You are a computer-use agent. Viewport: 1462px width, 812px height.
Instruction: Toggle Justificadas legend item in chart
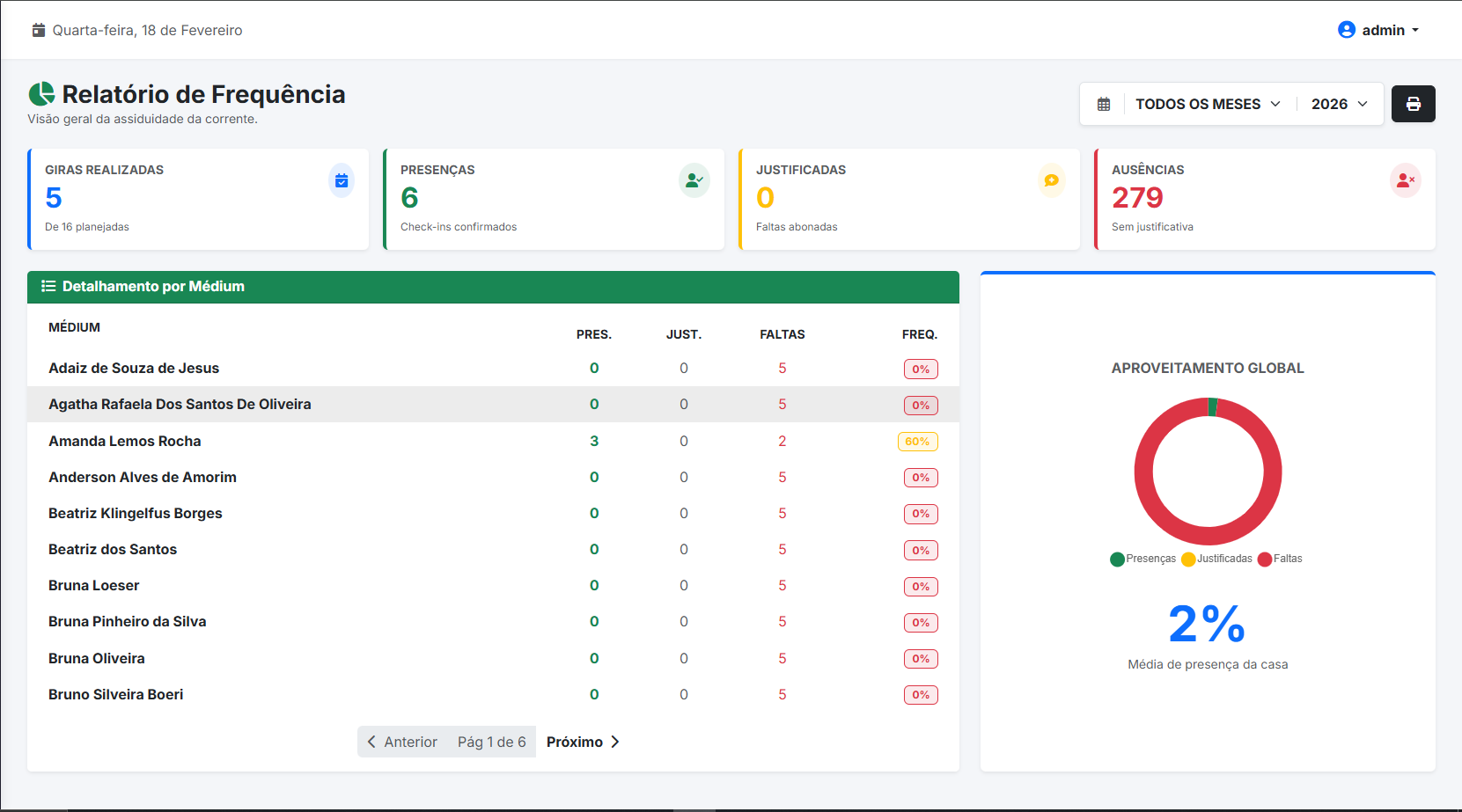click(x=1216, y=559)
